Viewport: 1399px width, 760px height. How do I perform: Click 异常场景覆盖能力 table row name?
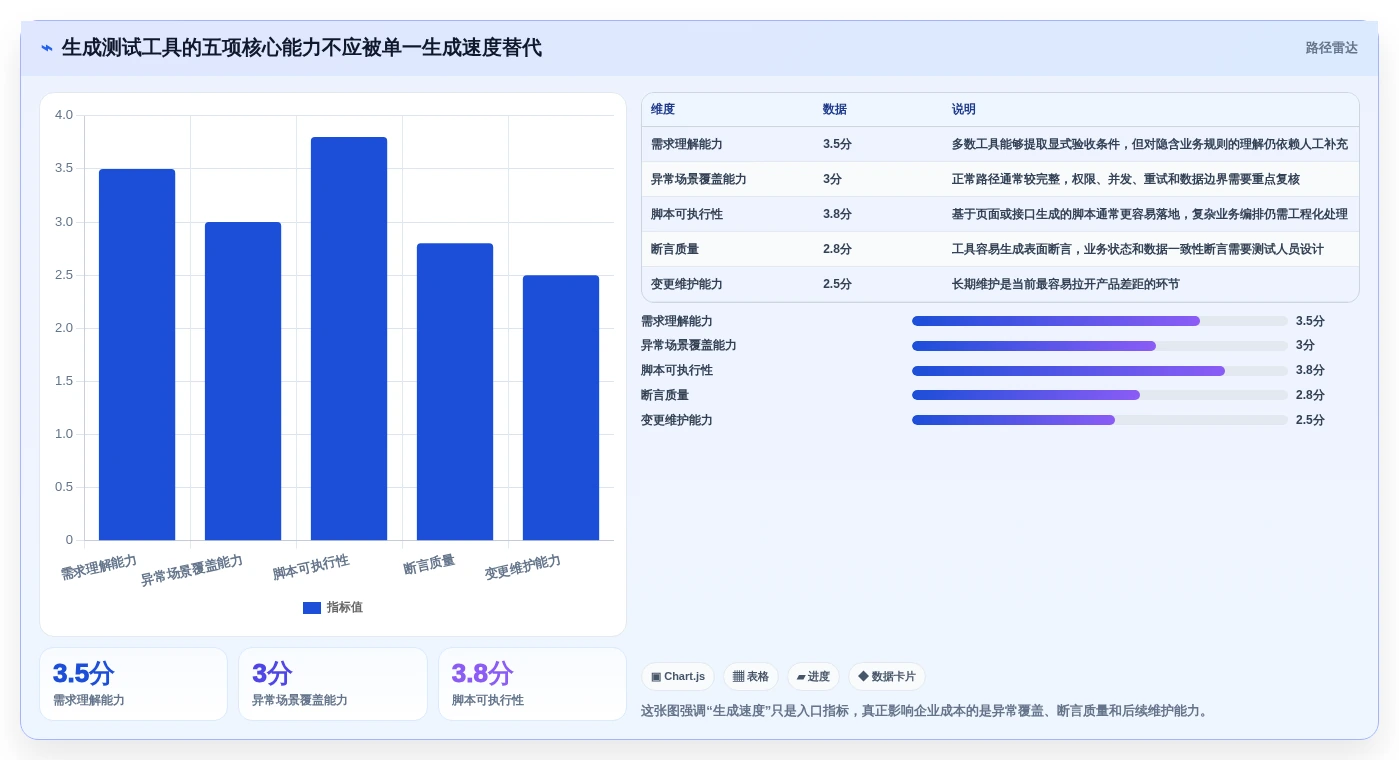[699, 179]
